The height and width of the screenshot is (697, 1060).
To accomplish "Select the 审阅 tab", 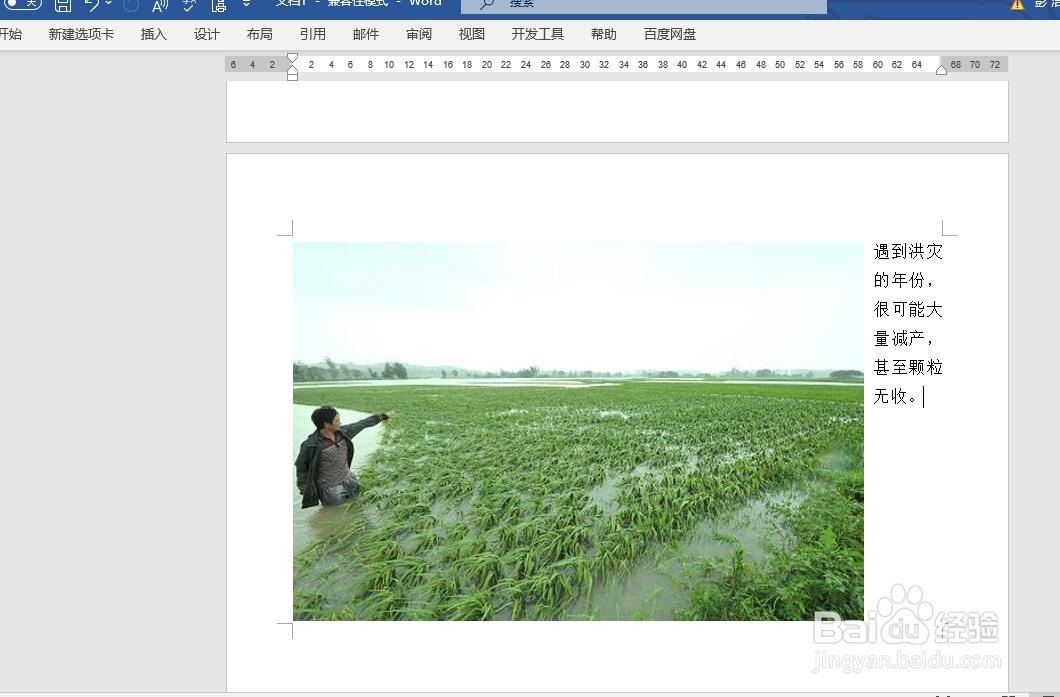I will click(x=418, y=34).
